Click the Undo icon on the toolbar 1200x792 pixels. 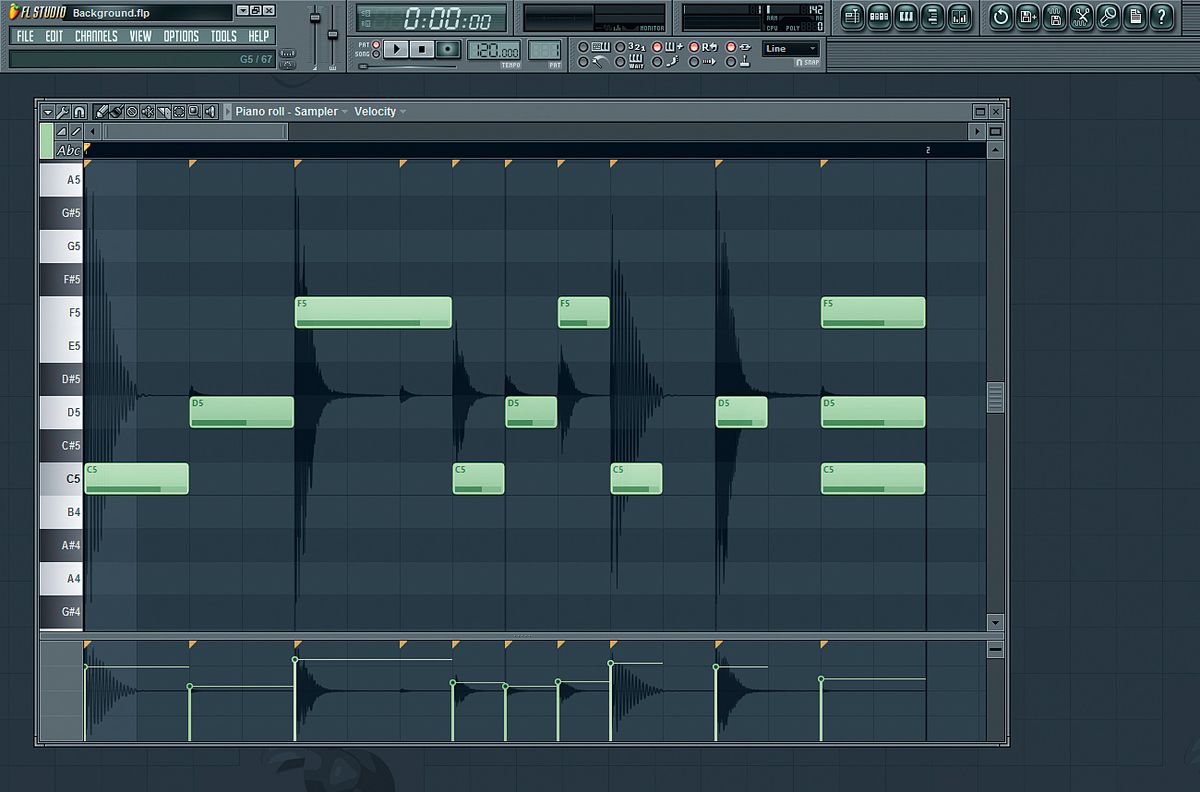(x=1002, y=16)
